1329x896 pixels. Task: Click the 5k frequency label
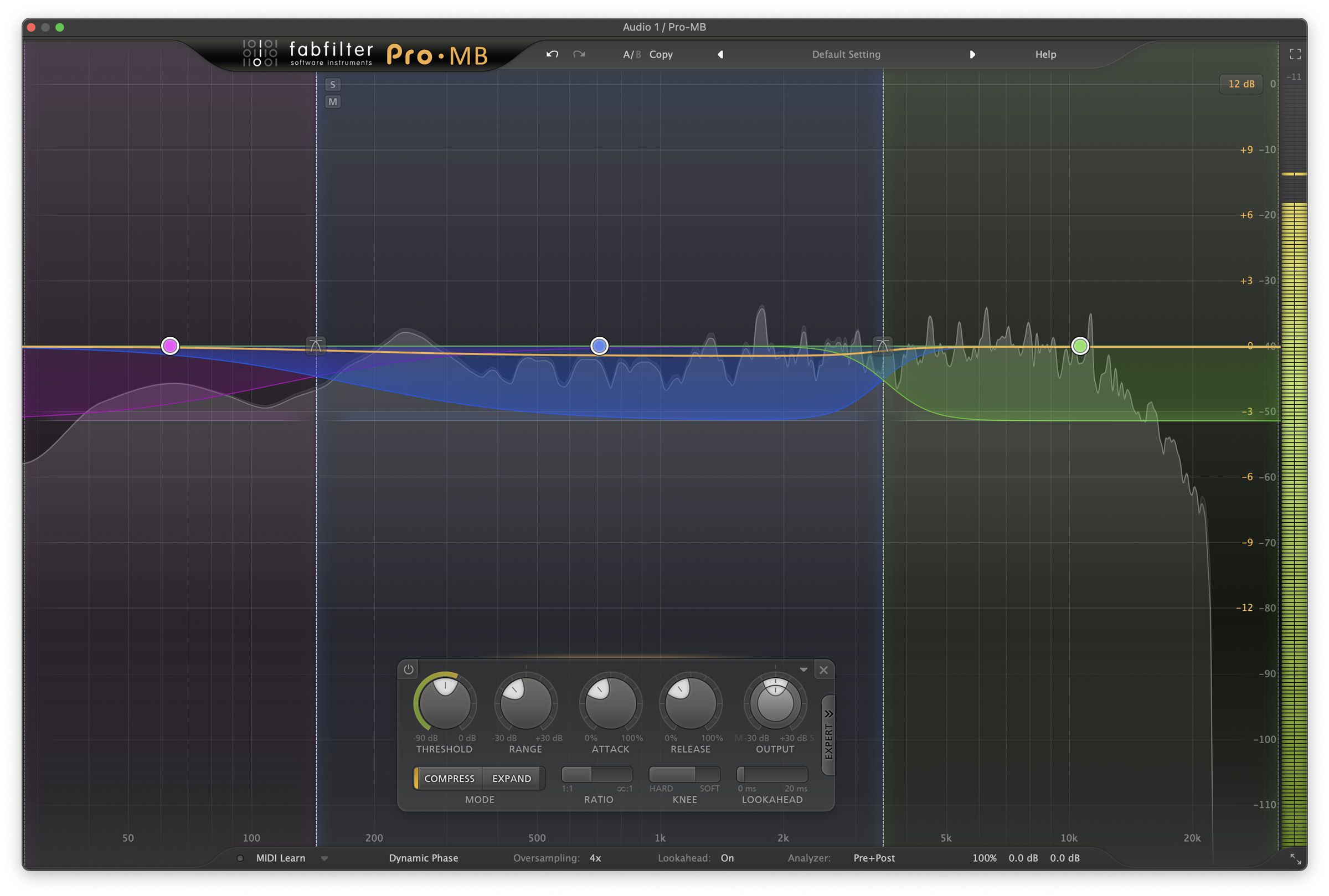tap(946, 838)
